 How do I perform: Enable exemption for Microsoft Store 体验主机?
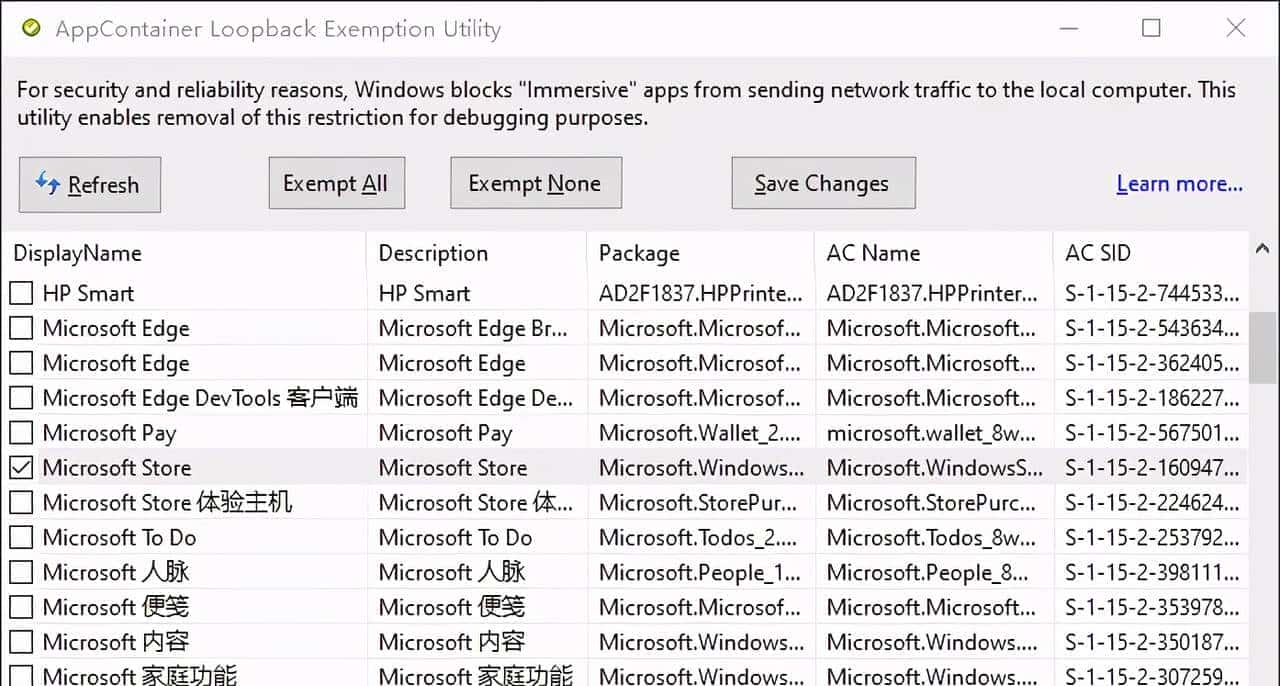point(21,502)
